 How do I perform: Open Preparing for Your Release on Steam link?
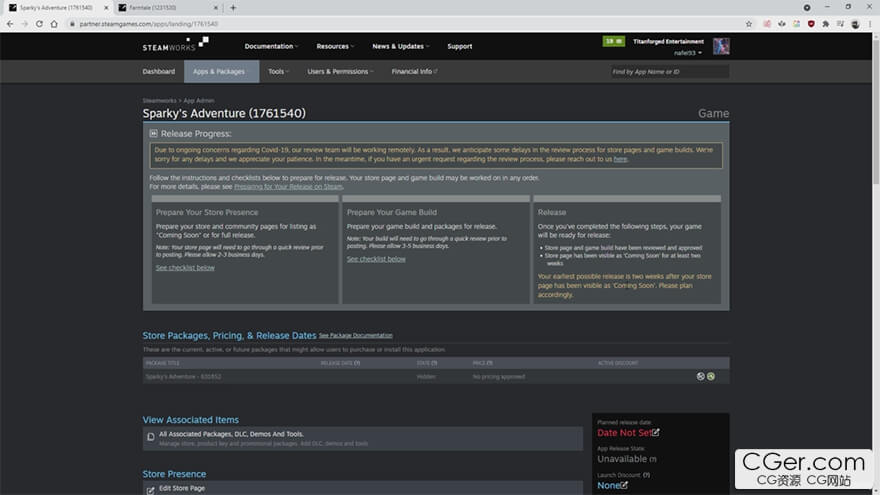point(288,186)
